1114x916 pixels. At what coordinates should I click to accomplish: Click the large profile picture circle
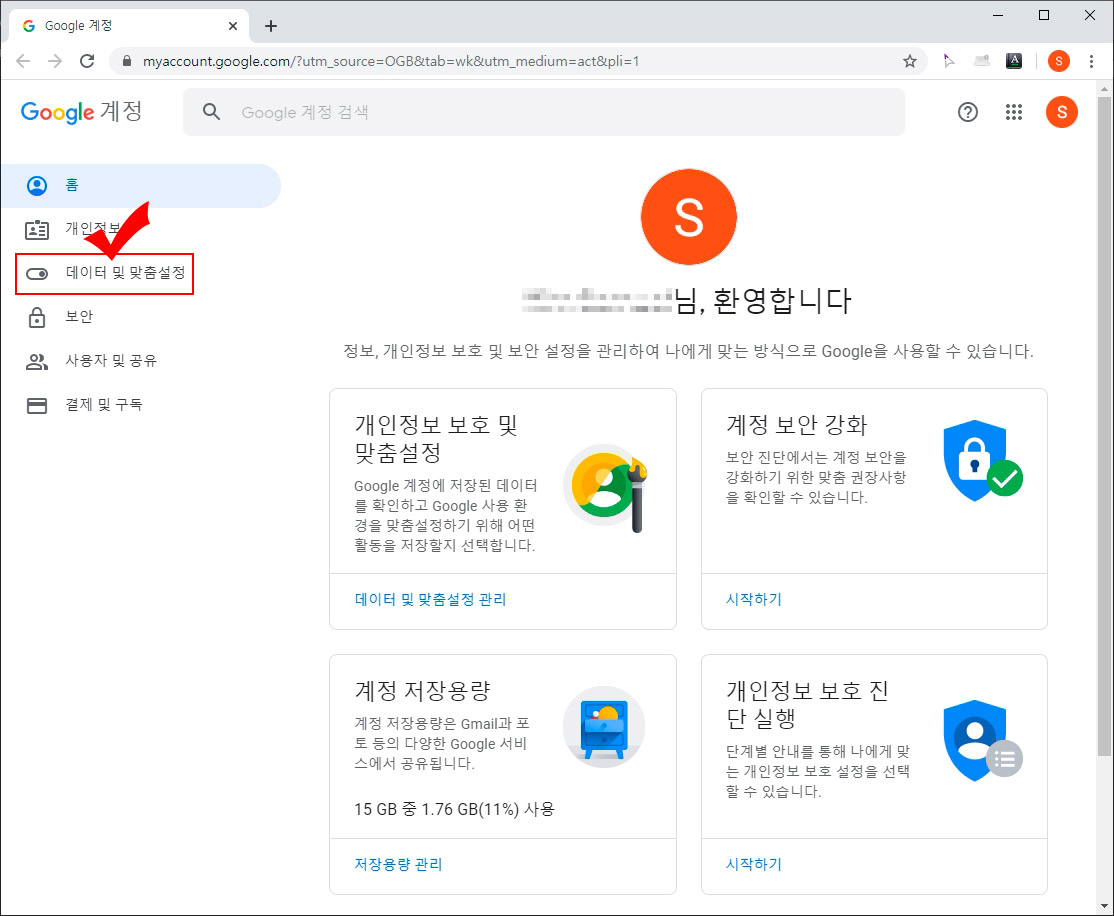coord(688,217)
